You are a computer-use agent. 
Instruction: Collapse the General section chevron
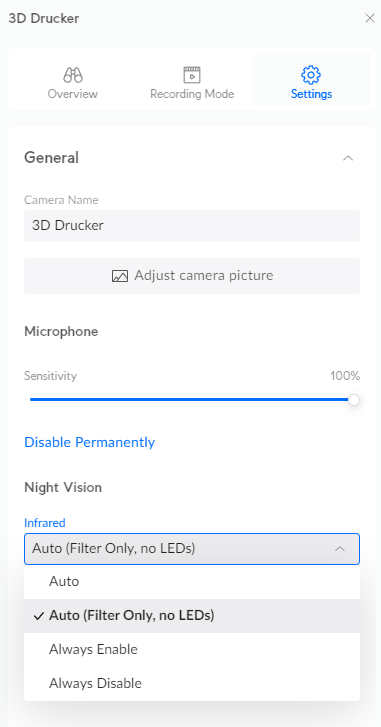[x=348, y=158]
